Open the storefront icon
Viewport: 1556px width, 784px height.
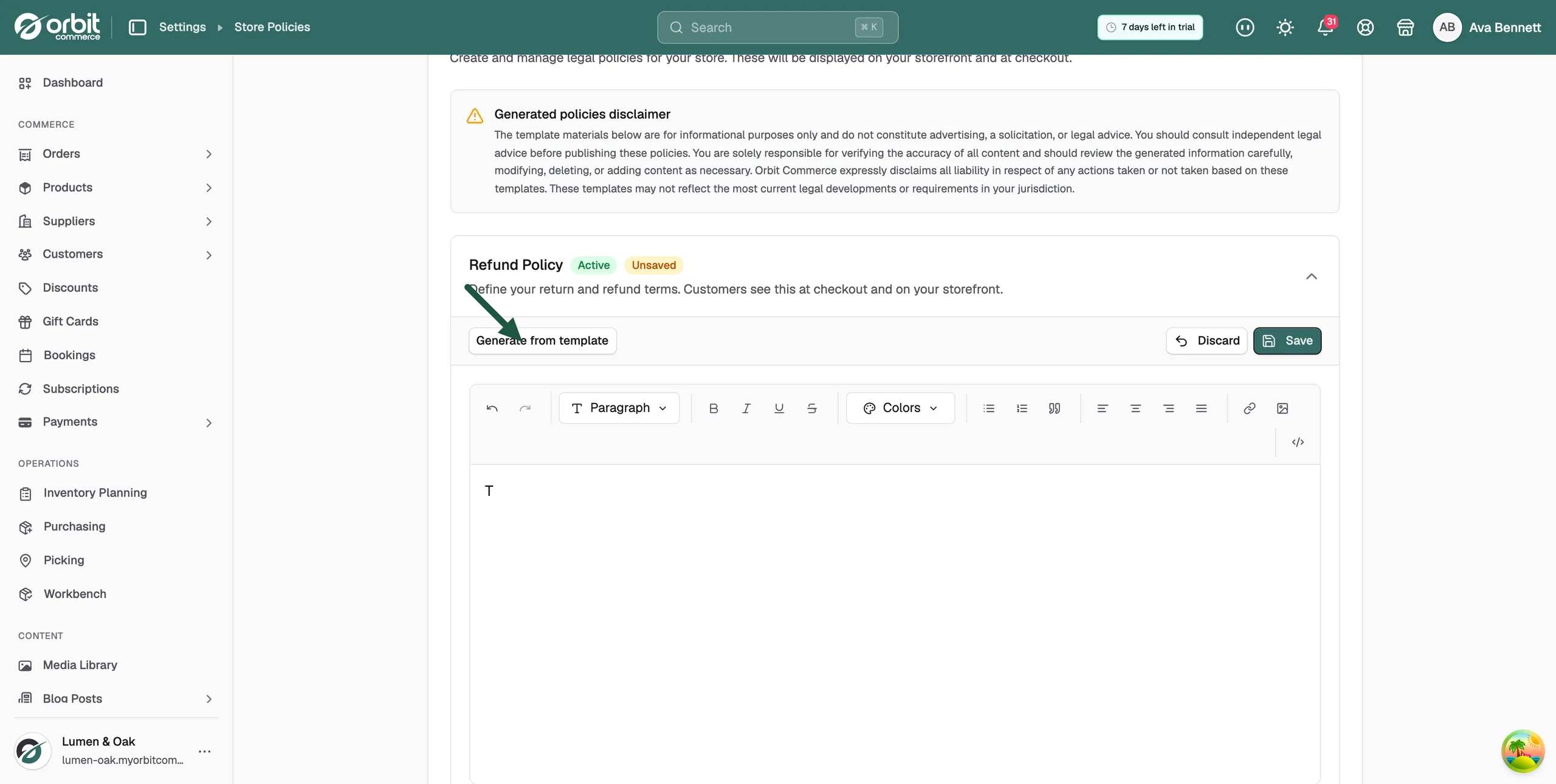[1405, 27]
